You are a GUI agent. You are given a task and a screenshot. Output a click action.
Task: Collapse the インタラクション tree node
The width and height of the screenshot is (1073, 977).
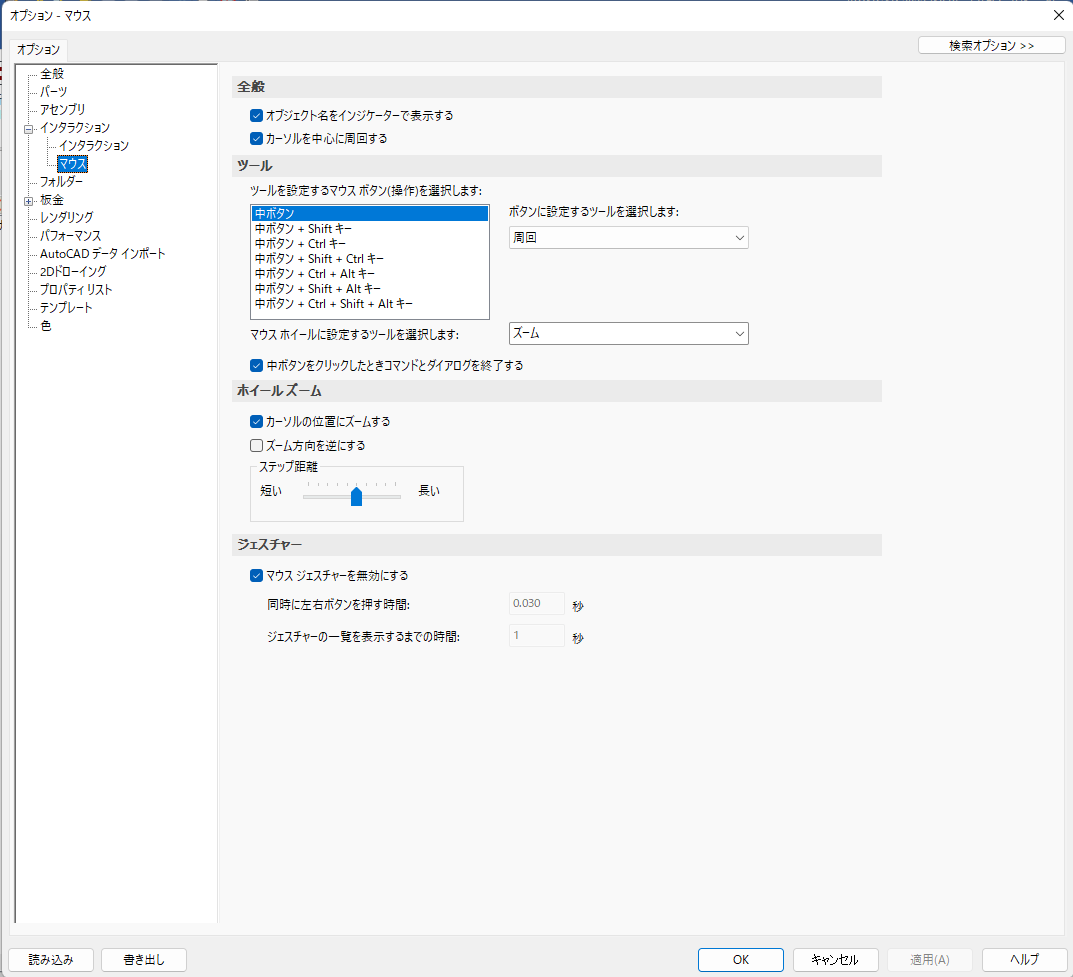click(x=29, y=128)
